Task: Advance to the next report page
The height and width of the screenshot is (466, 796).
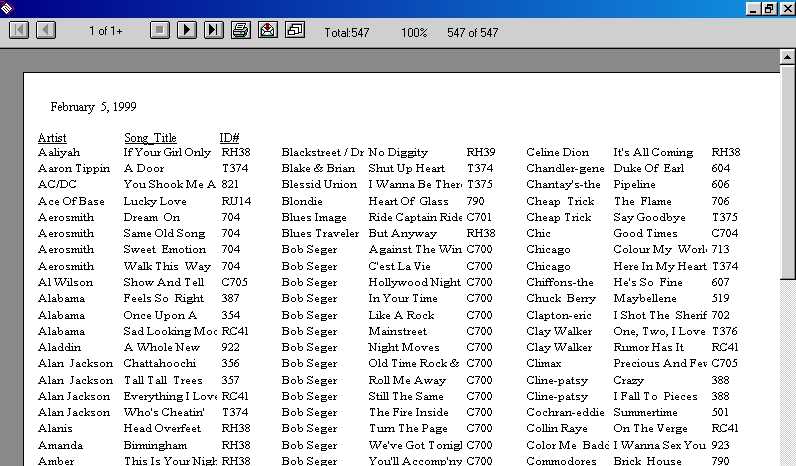Action: click(187, 31)
